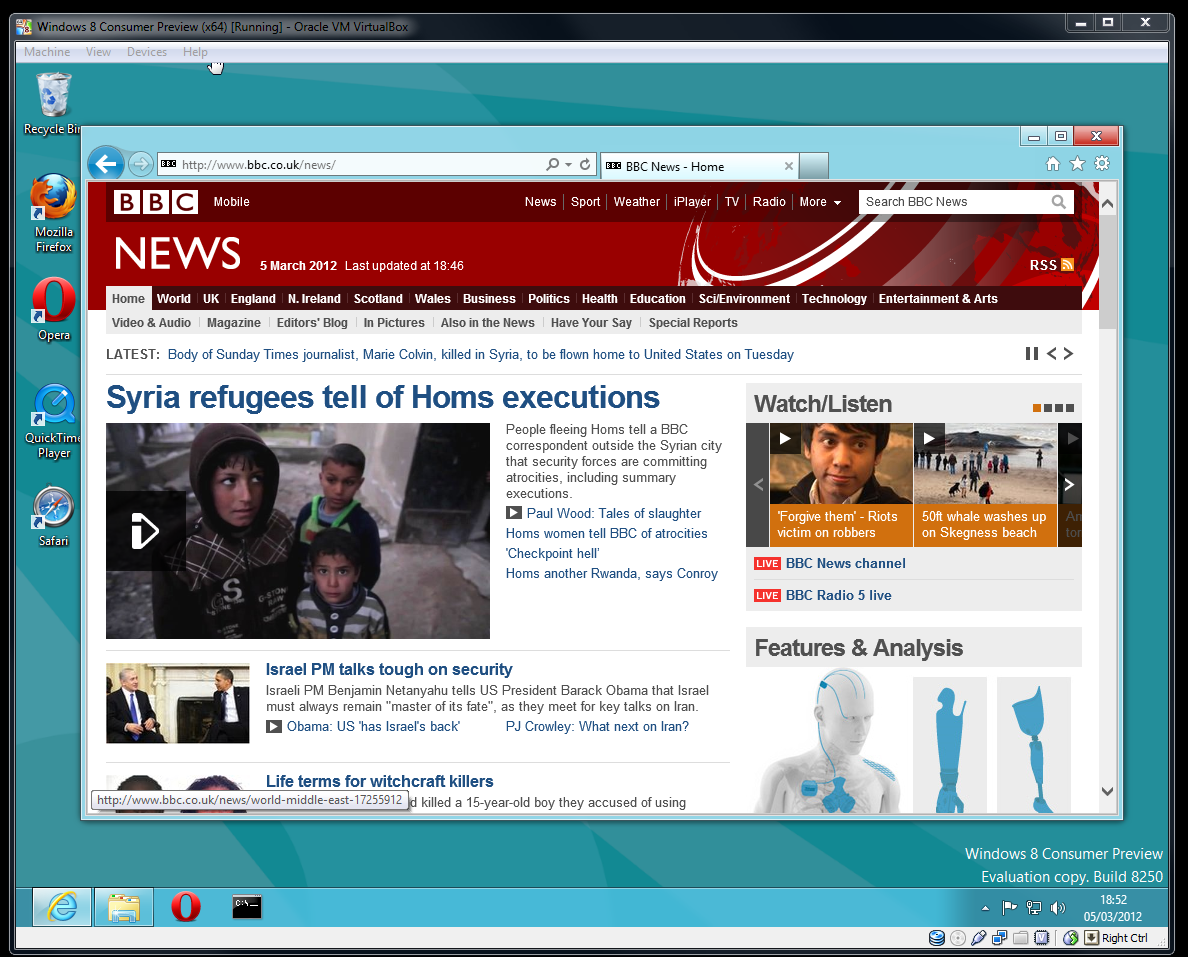Select Mozilla Firefox desktop shortcut
The height and width of the screenshot is (957, 1188).
click(53, 213)
